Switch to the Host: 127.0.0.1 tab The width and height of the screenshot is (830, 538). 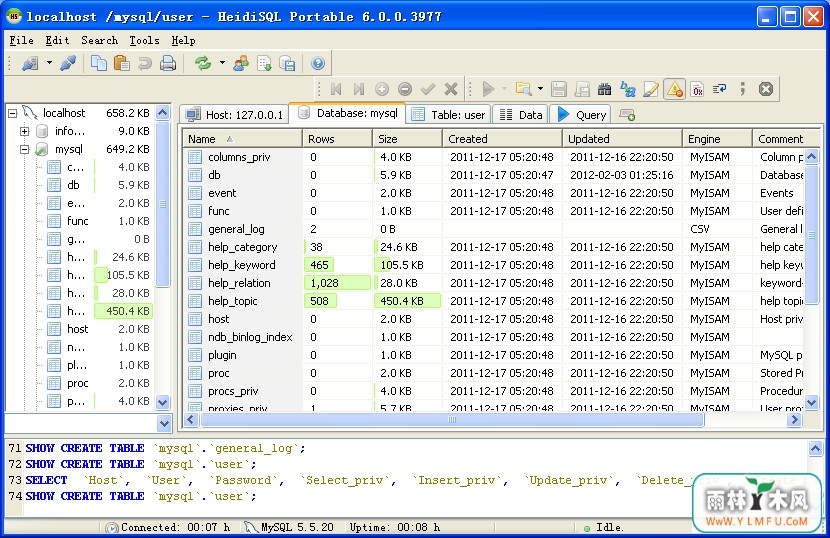[x=234, y=114]
